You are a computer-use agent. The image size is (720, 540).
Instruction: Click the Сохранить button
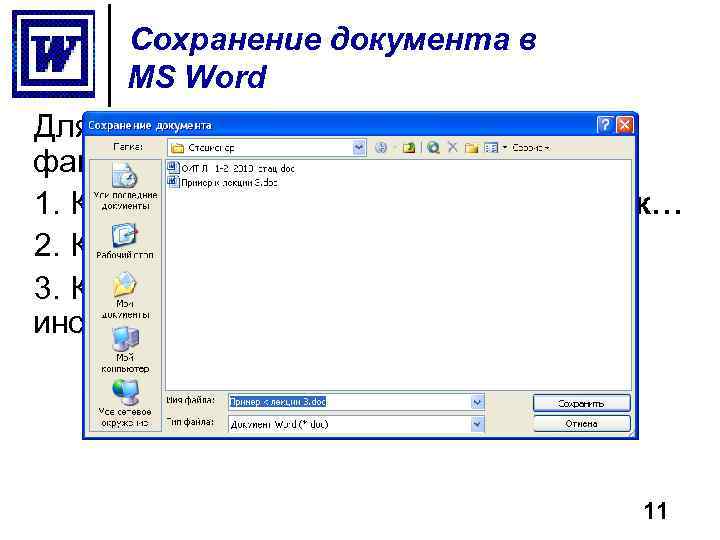[581, 403]
